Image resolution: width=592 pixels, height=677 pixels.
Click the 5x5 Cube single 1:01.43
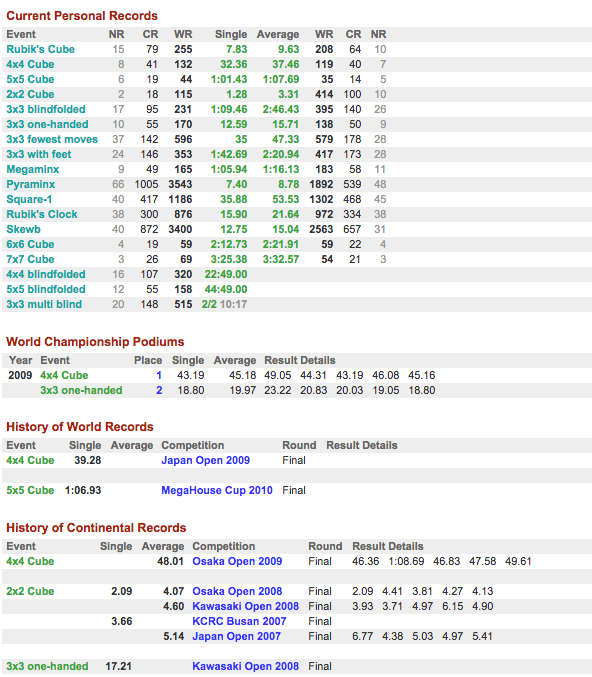(229, 79)
